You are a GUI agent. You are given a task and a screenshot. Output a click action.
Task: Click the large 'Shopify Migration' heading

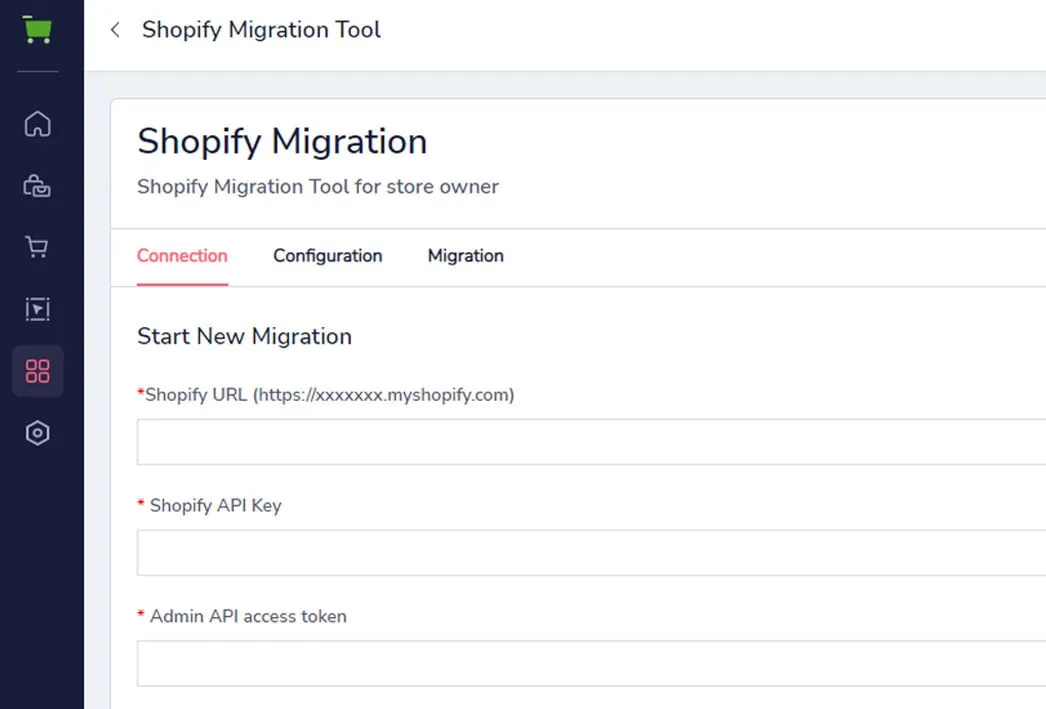[282, 141]
